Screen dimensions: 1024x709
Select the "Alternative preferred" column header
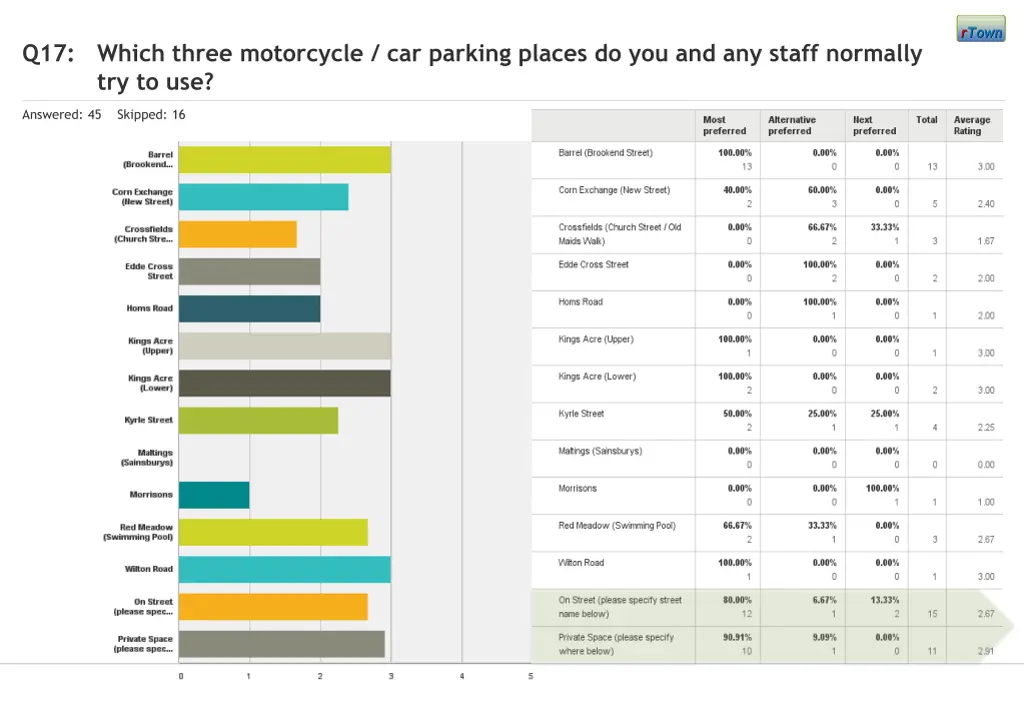coord(791,125)
